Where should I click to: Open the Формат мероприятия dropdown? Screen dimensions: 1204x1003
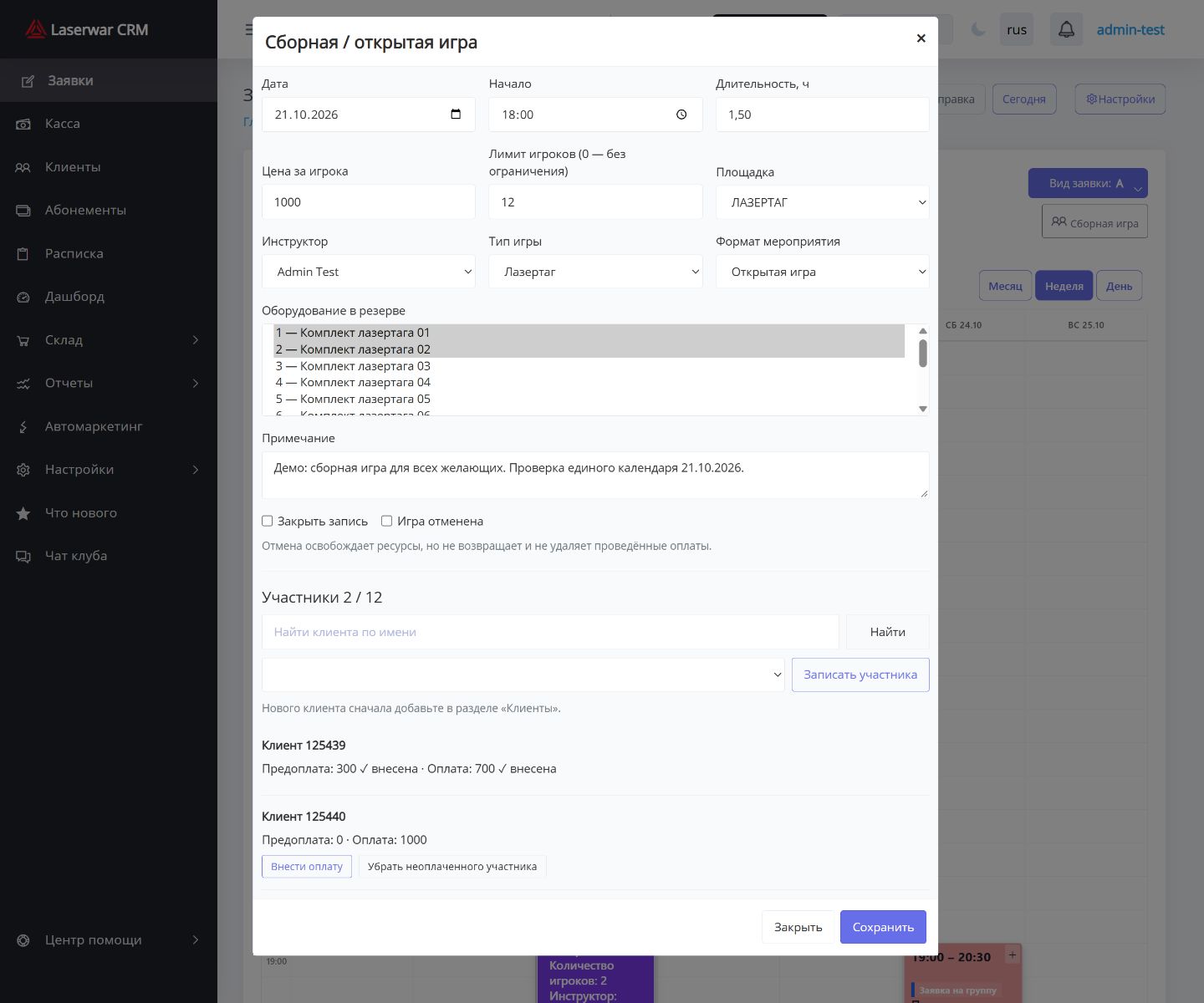click(823, 272)
